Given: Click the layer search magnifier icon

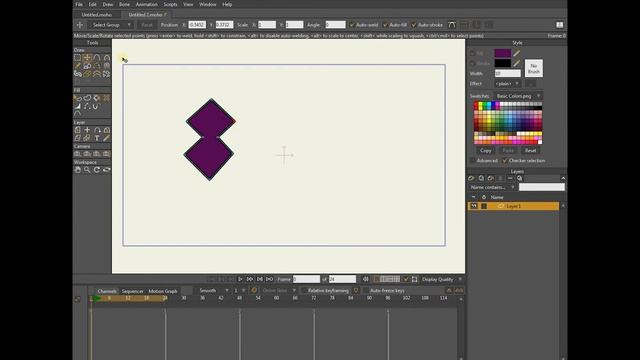Looking at the screenshot, I should [520, 178].
